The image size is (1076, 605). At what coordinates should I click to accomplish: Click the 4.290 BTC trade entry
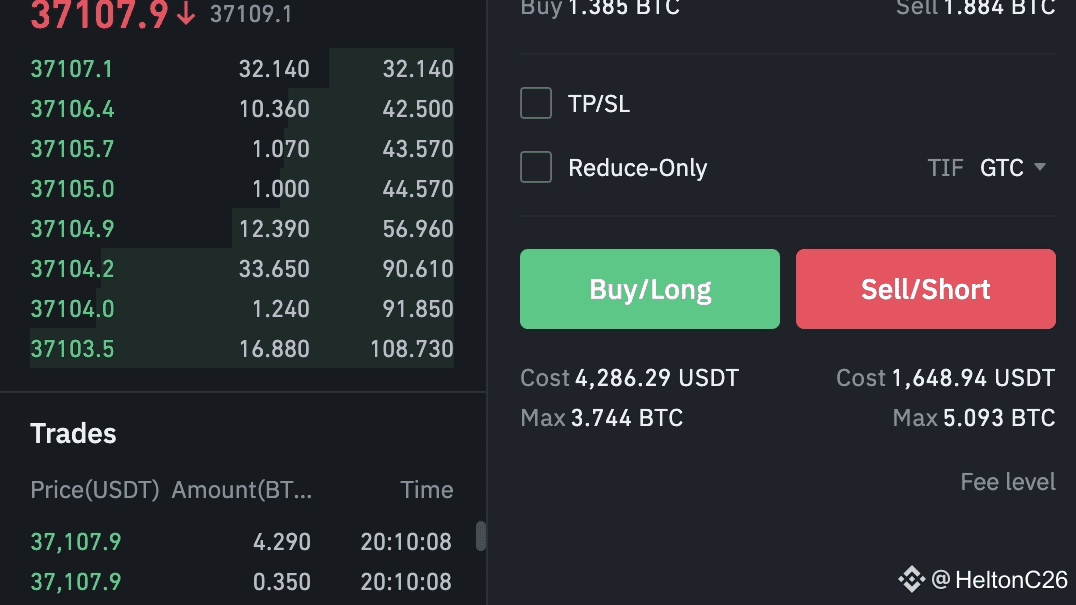click(x=281, y=542)
